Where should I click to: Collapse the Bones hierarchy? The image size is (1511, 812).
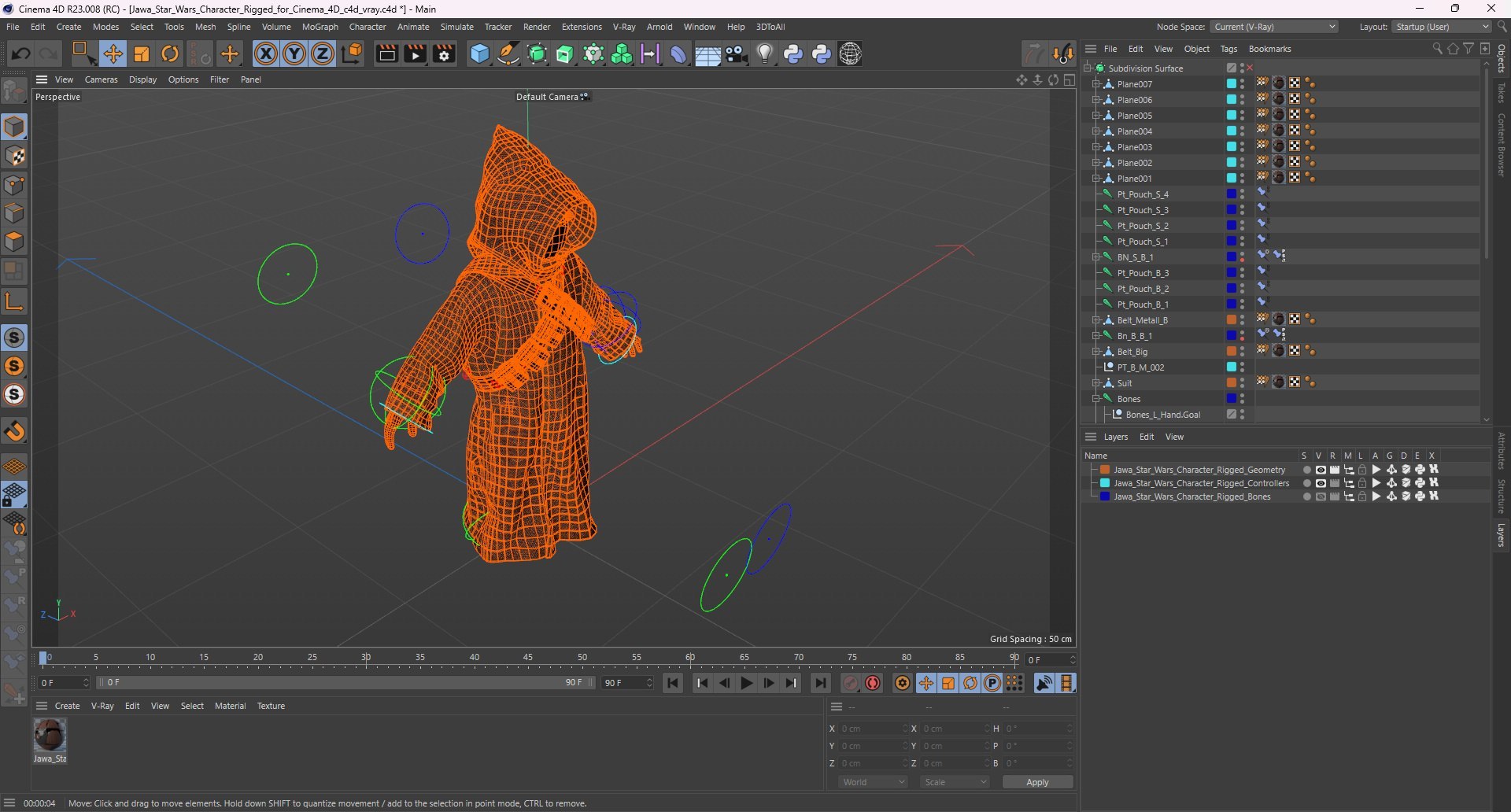(1095, 399)
